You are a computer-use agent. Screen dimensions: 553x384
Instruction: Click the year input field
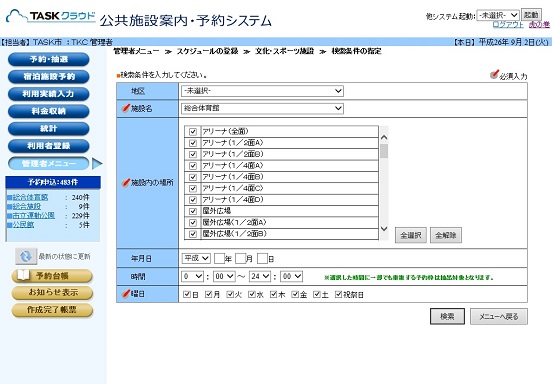(219, 258)
